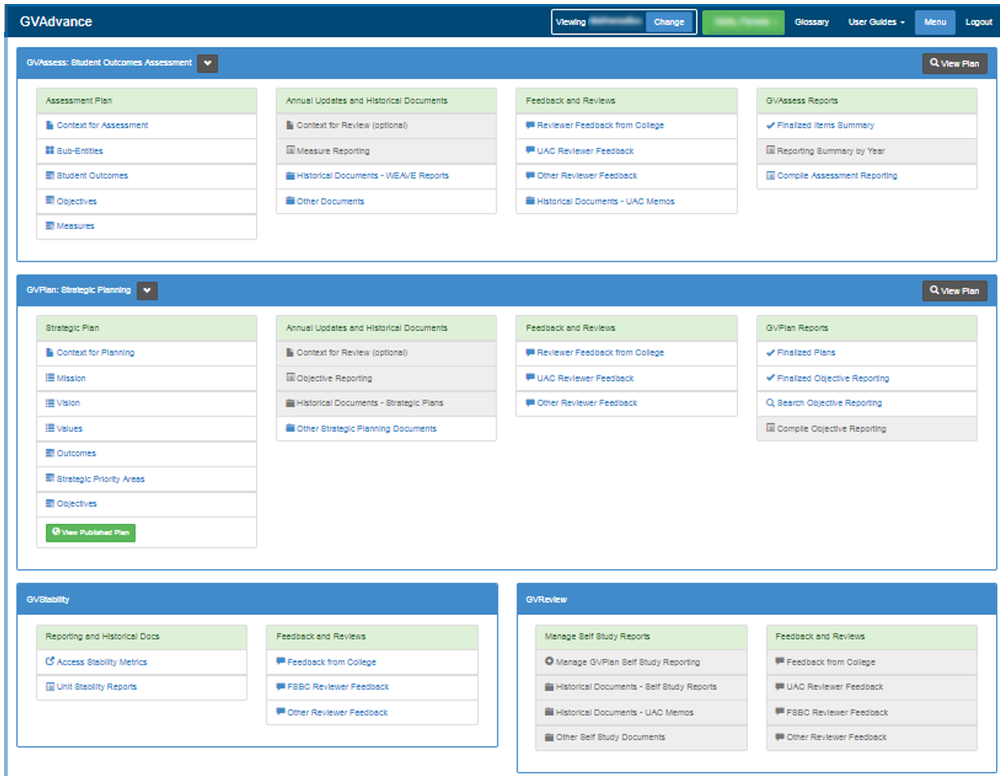Click the Menu item in the navbar
The height and width of the screenshot is (776, 1000).
pyautogui.click(x=934, y=22)
